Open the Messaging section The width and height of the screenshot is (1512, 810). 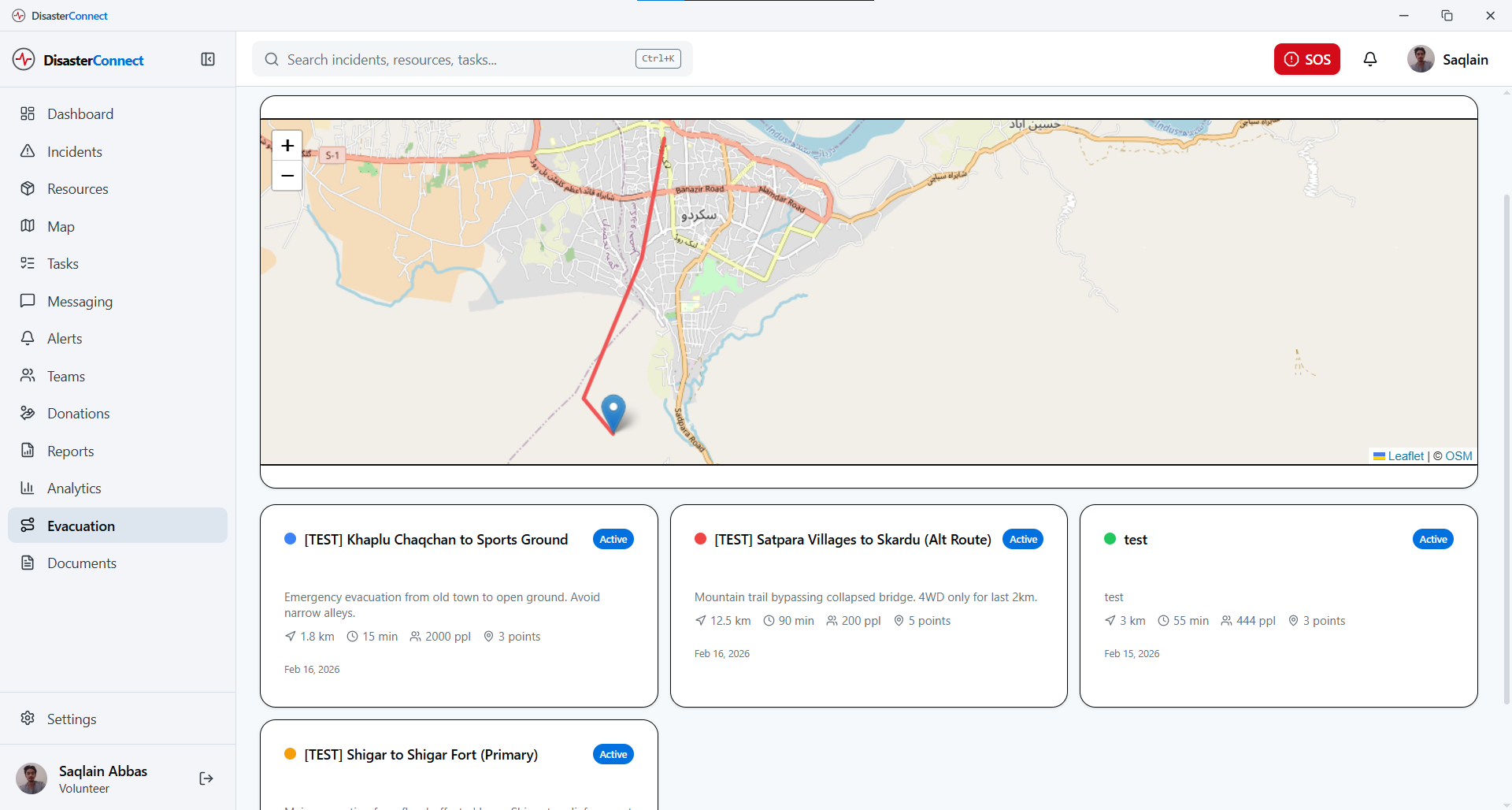tap(80, 302)
